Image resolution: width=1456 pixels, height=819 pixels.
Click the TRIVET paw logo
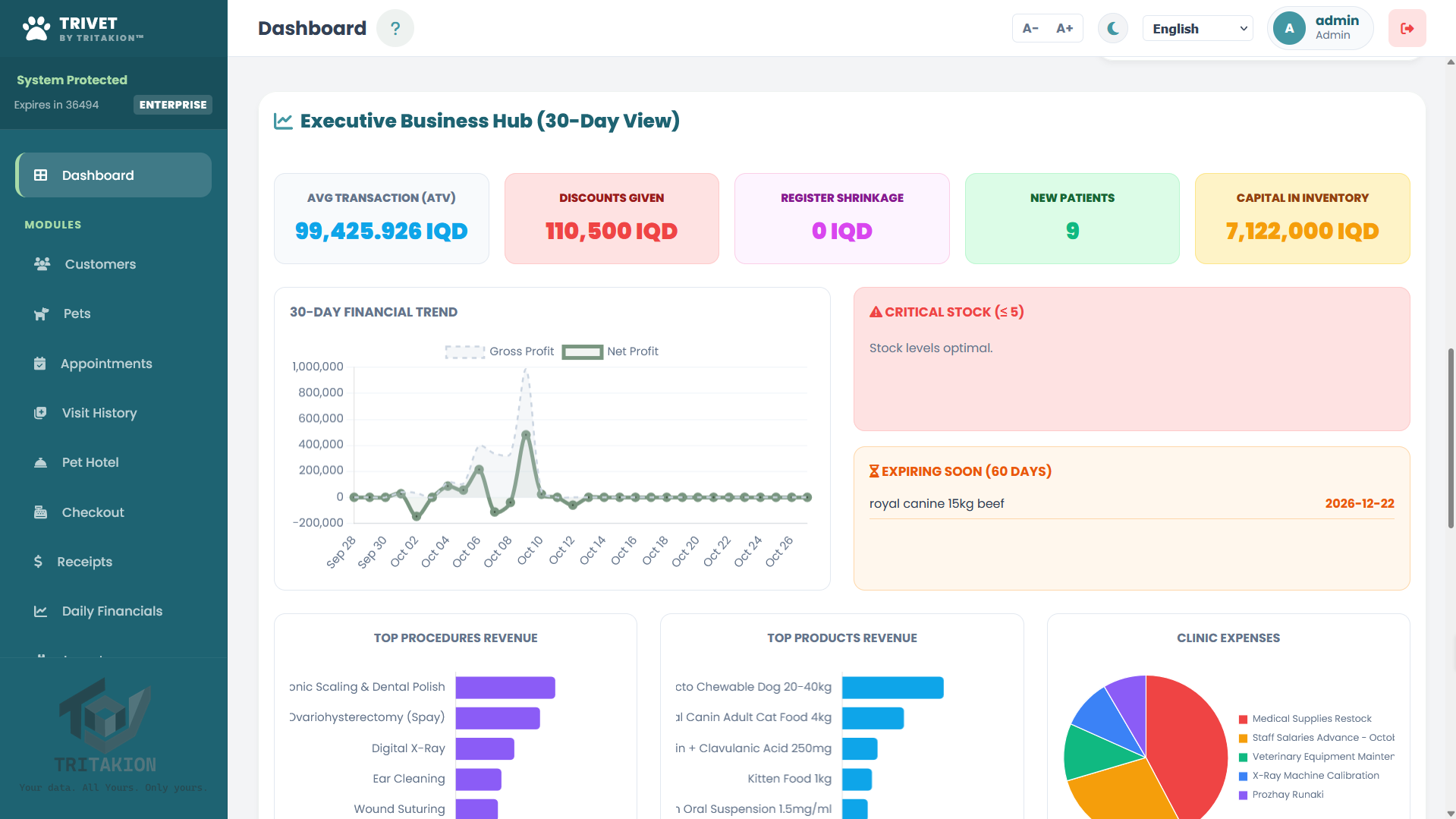coord(36,28)
